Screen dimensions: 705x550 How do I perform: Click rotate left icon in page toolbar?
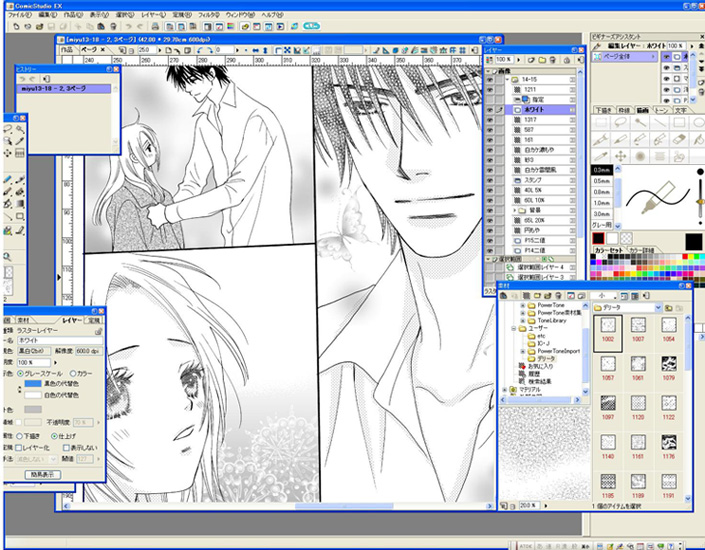tap(200, 50)
